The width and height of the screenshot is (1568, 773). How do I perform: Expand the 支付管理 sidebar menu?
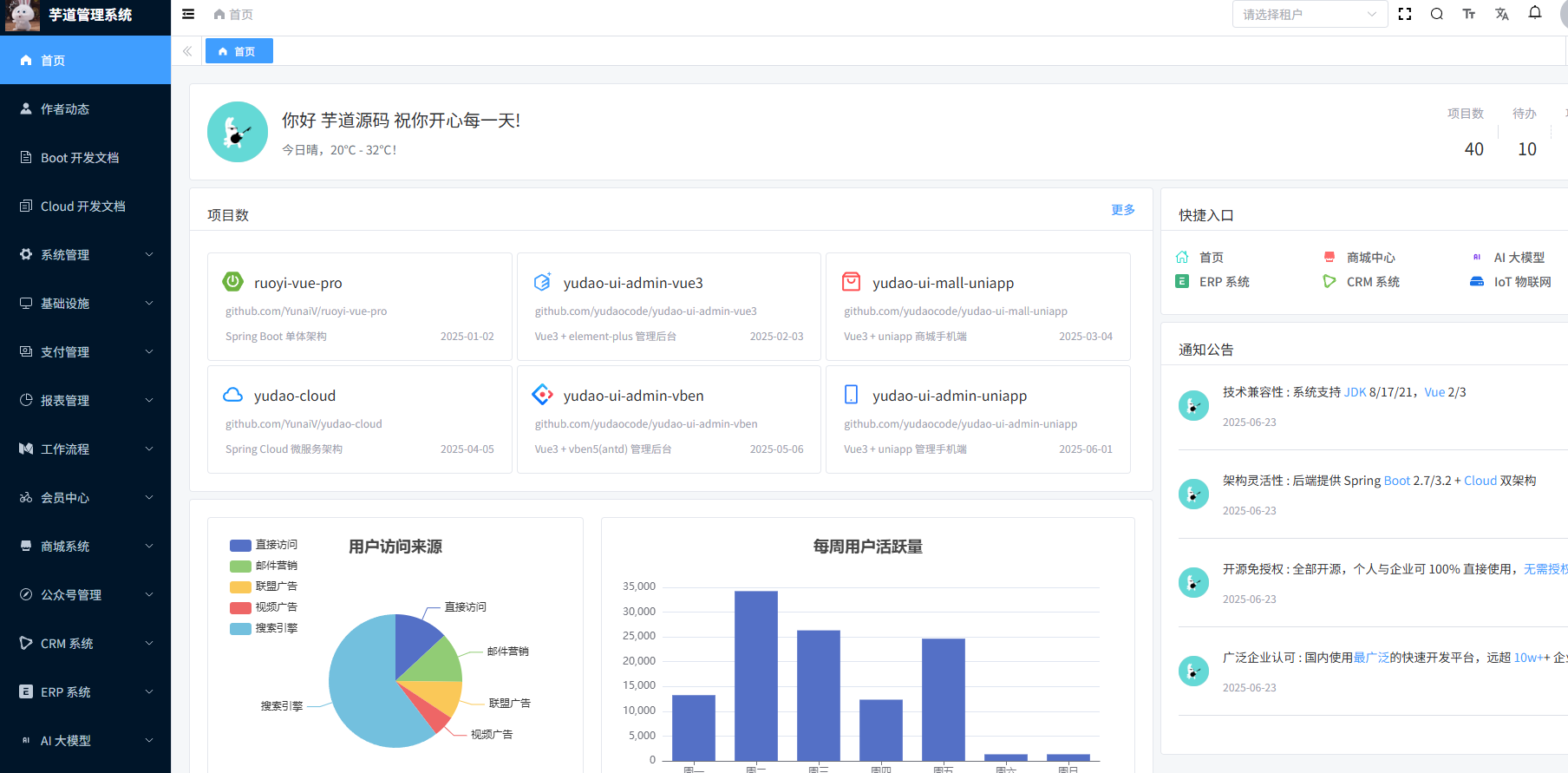[85, 351]
